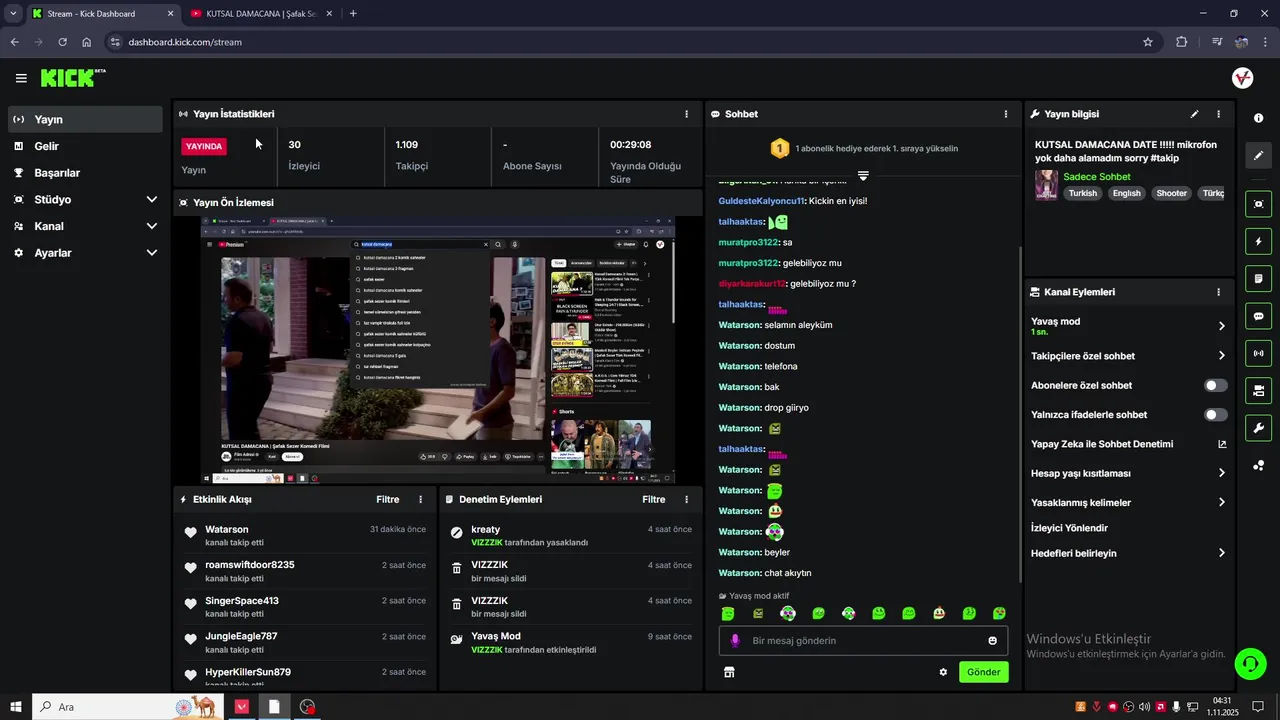Click the green headset support button
This screenshot has height=720, width=1280.
pos(1249,663)
